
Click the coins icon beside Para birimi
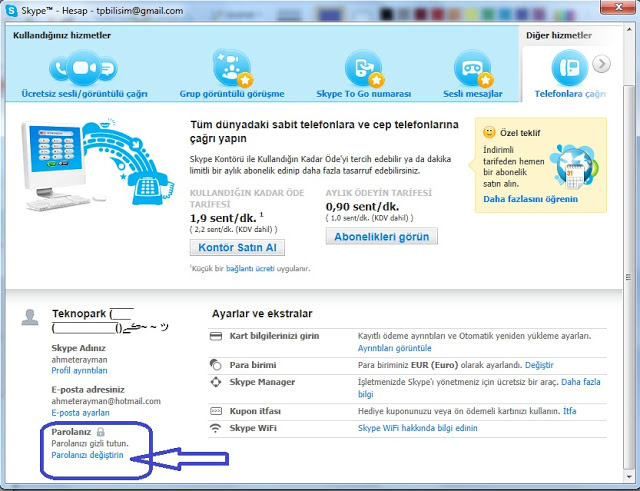coord(216,364)
